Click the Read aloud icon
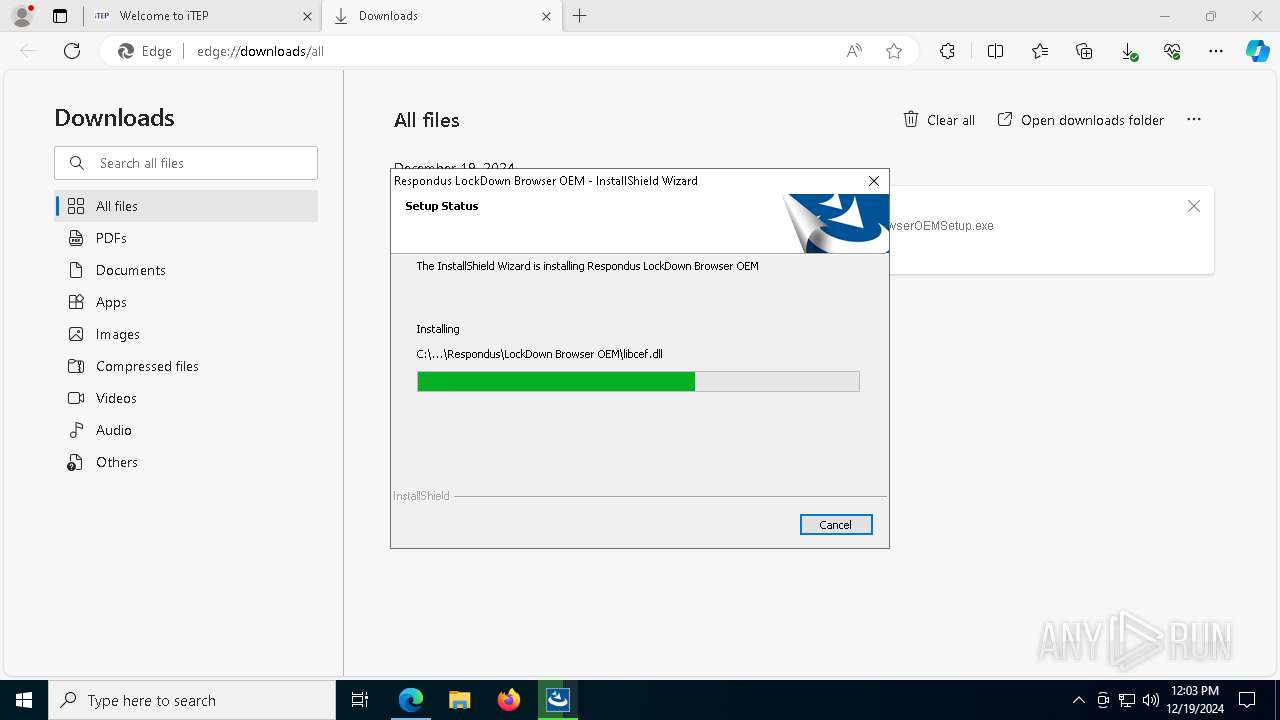This screenshot has width=1280, height=720. pos(854,51)
